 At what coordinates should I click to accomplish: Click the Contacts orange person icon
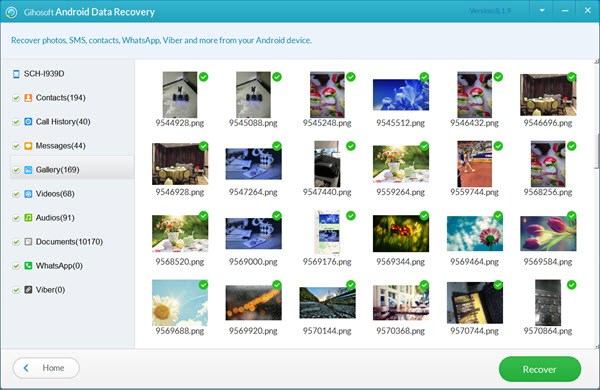tap(28, 98)
